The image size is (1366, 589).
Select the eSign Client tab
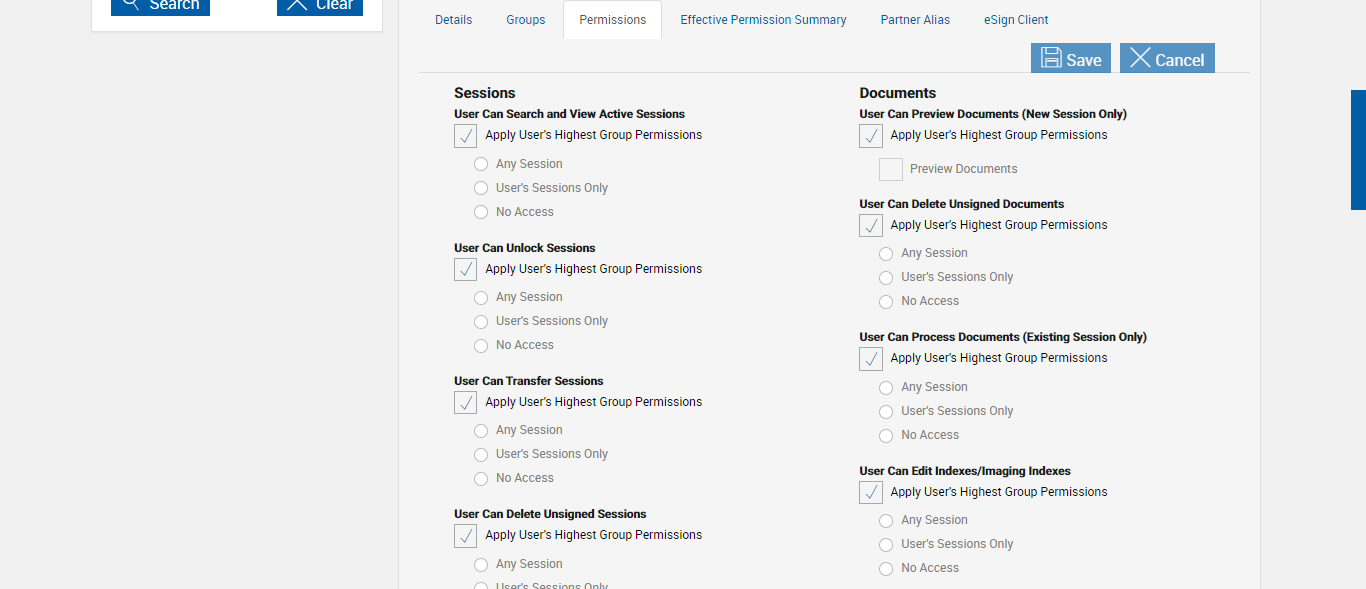click(x=1016, y=20)
